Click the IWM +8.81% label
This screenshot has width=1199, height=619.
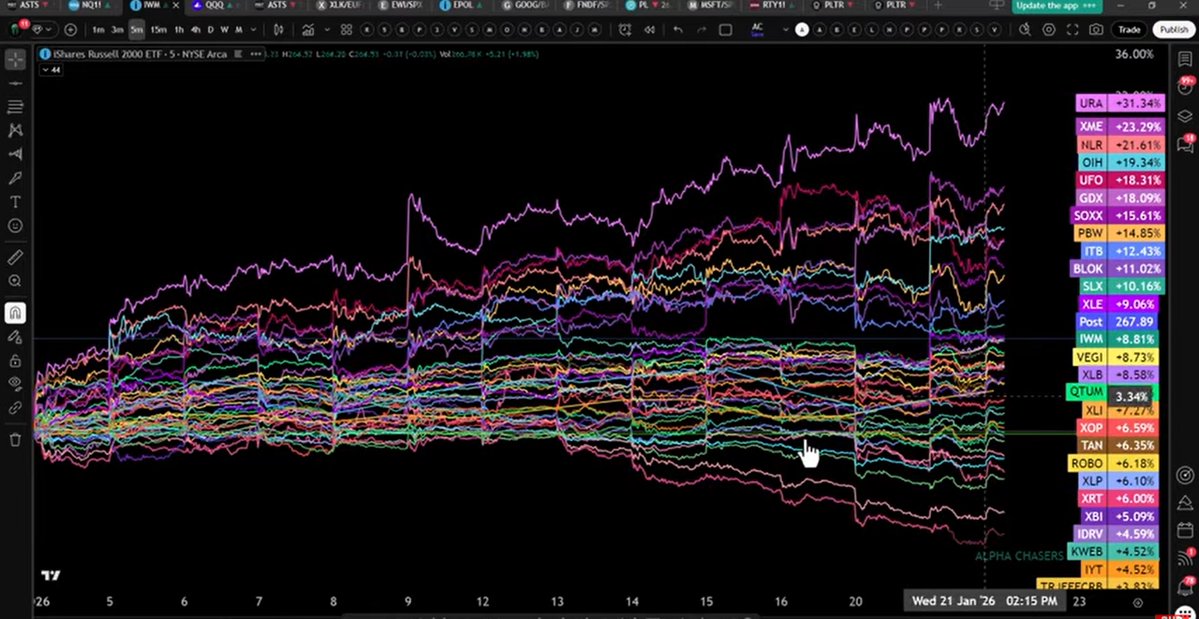pos(1116,339)
